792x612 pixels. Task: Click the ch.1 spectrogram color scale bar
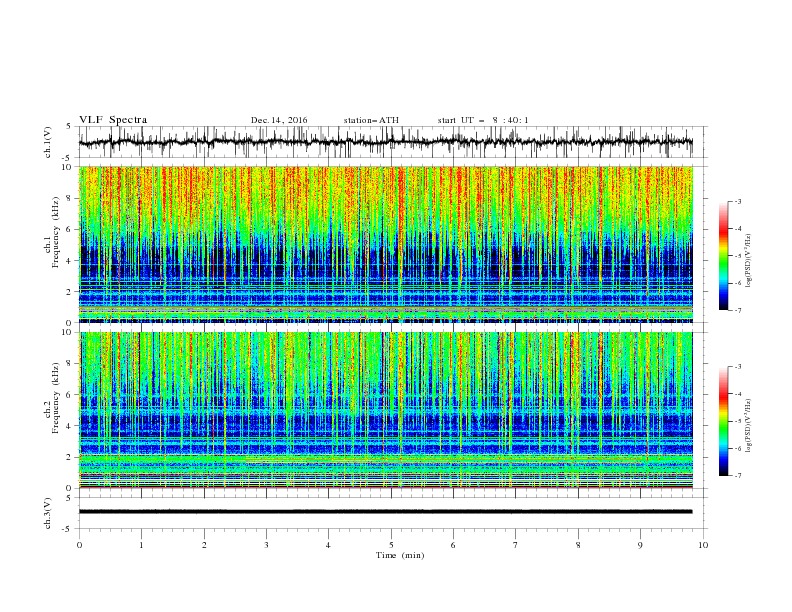coord(723,256)
